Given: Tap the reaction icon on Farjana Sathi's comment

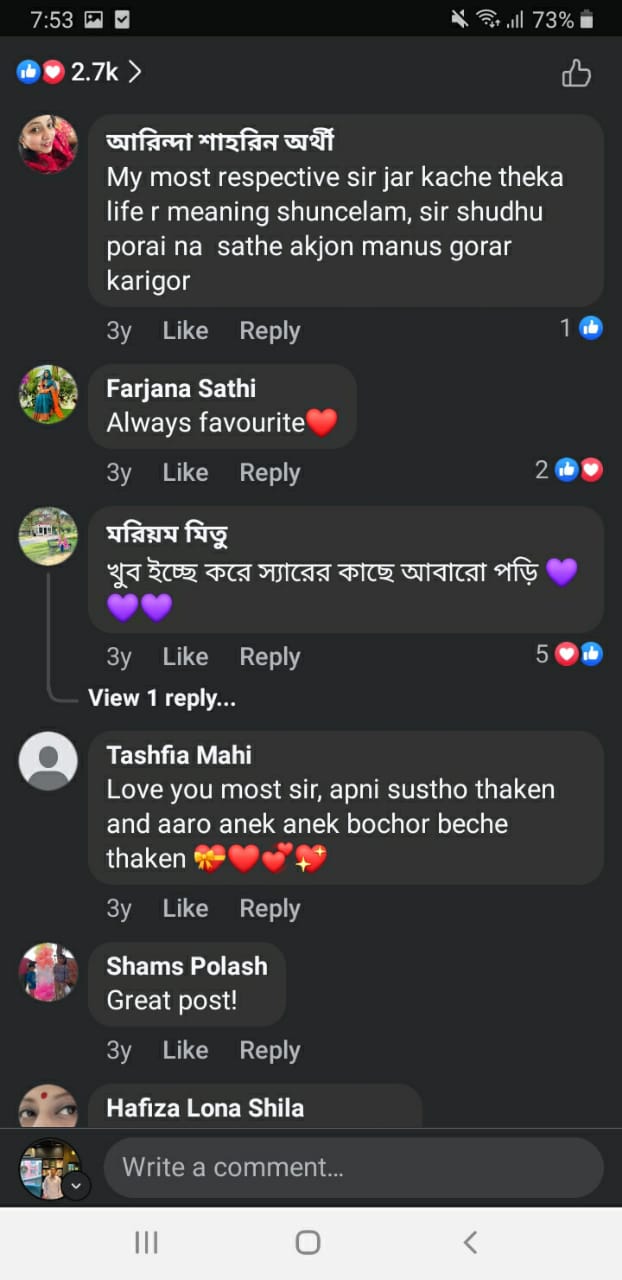Looking at the screenshot, I should tap(580, 470).
